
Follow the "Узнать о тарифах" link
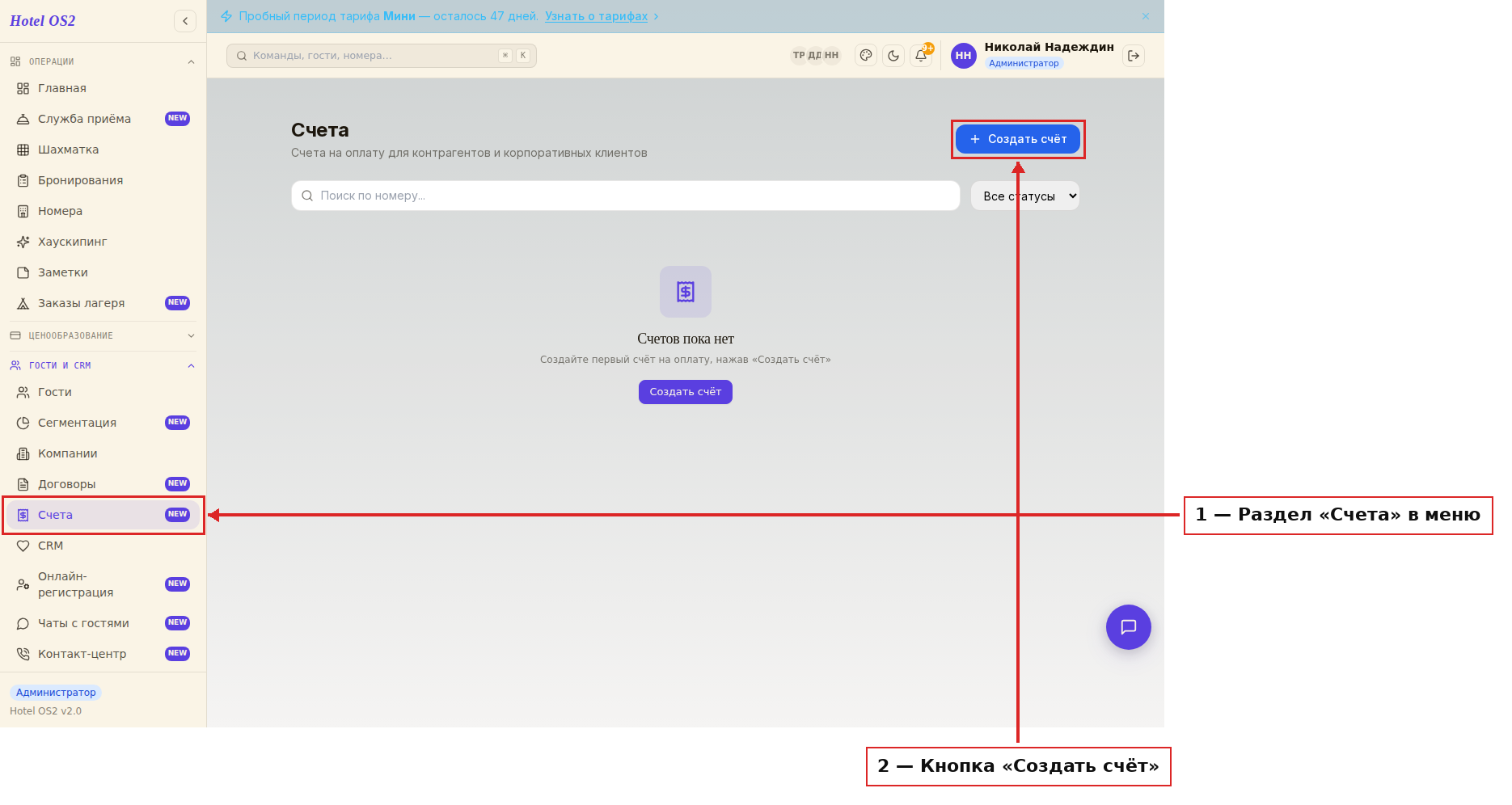pos(596,16)
